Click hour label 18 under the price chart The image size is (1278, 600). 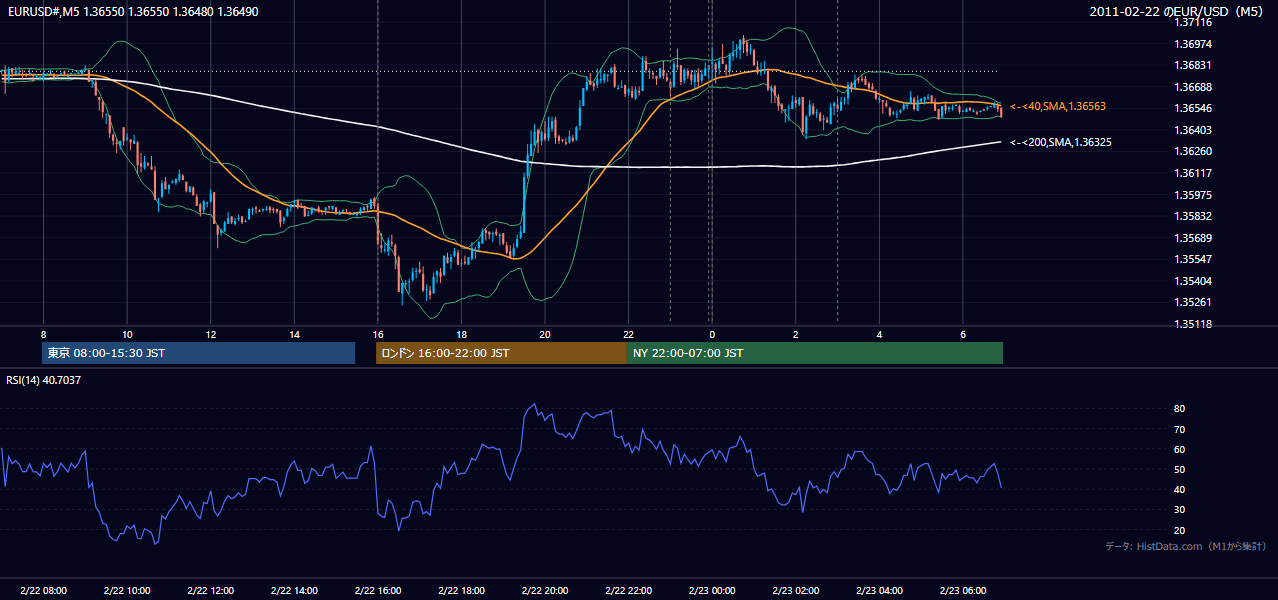pyautogui.click(x=462, y=334)
